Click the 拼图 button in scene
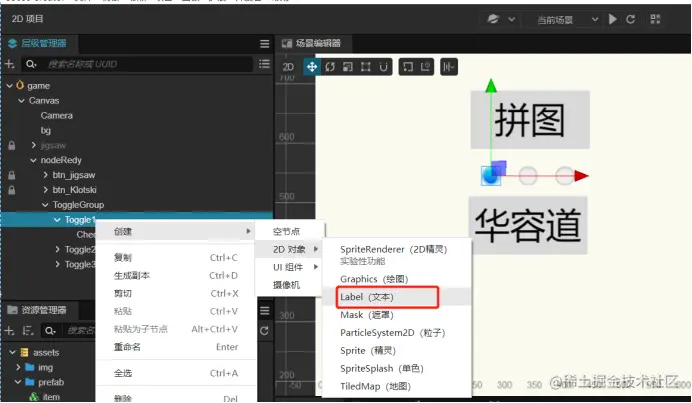 tap(530, 120)
